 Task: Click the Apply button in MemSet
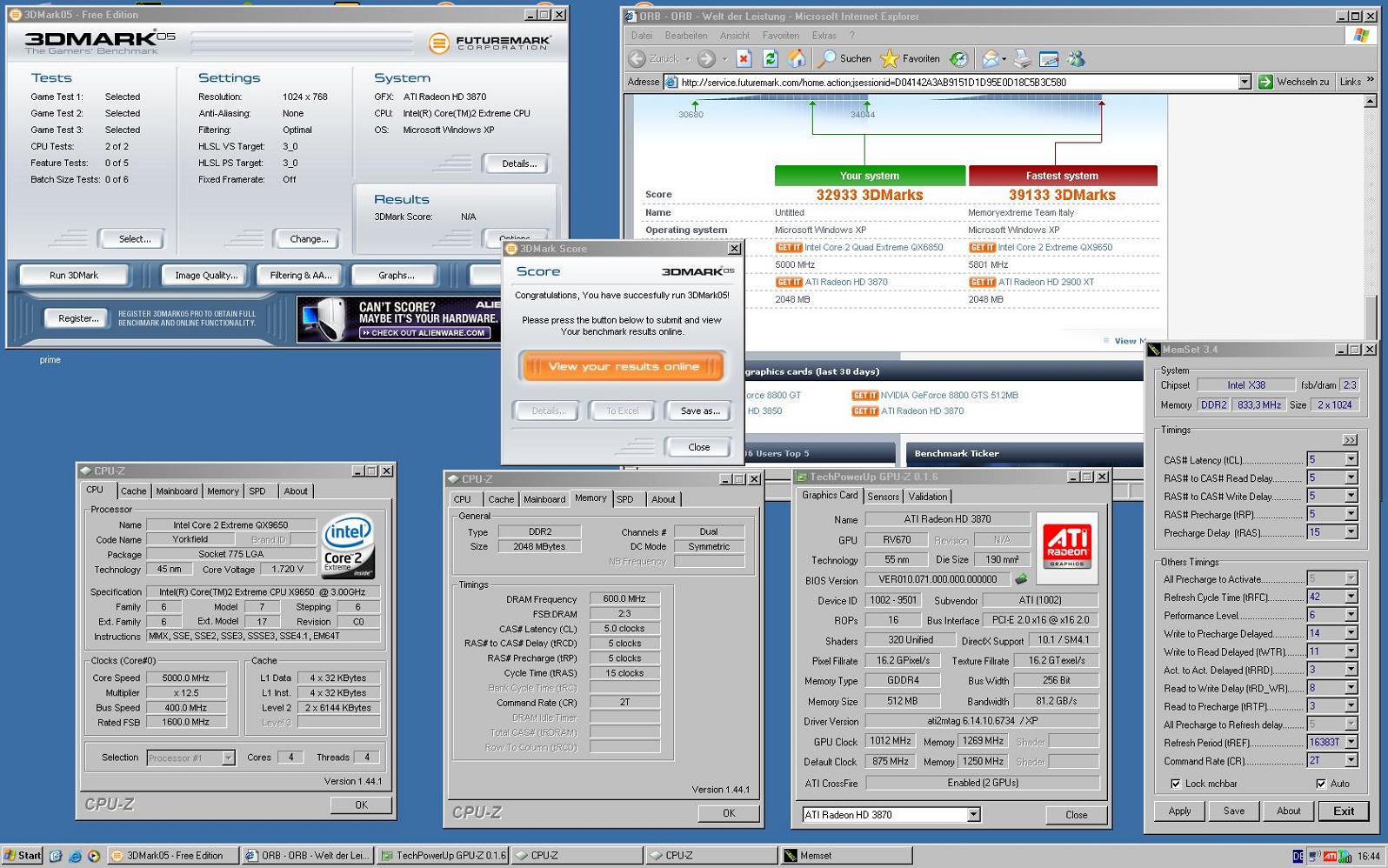pyautogui.click(x=1179, y=811)
